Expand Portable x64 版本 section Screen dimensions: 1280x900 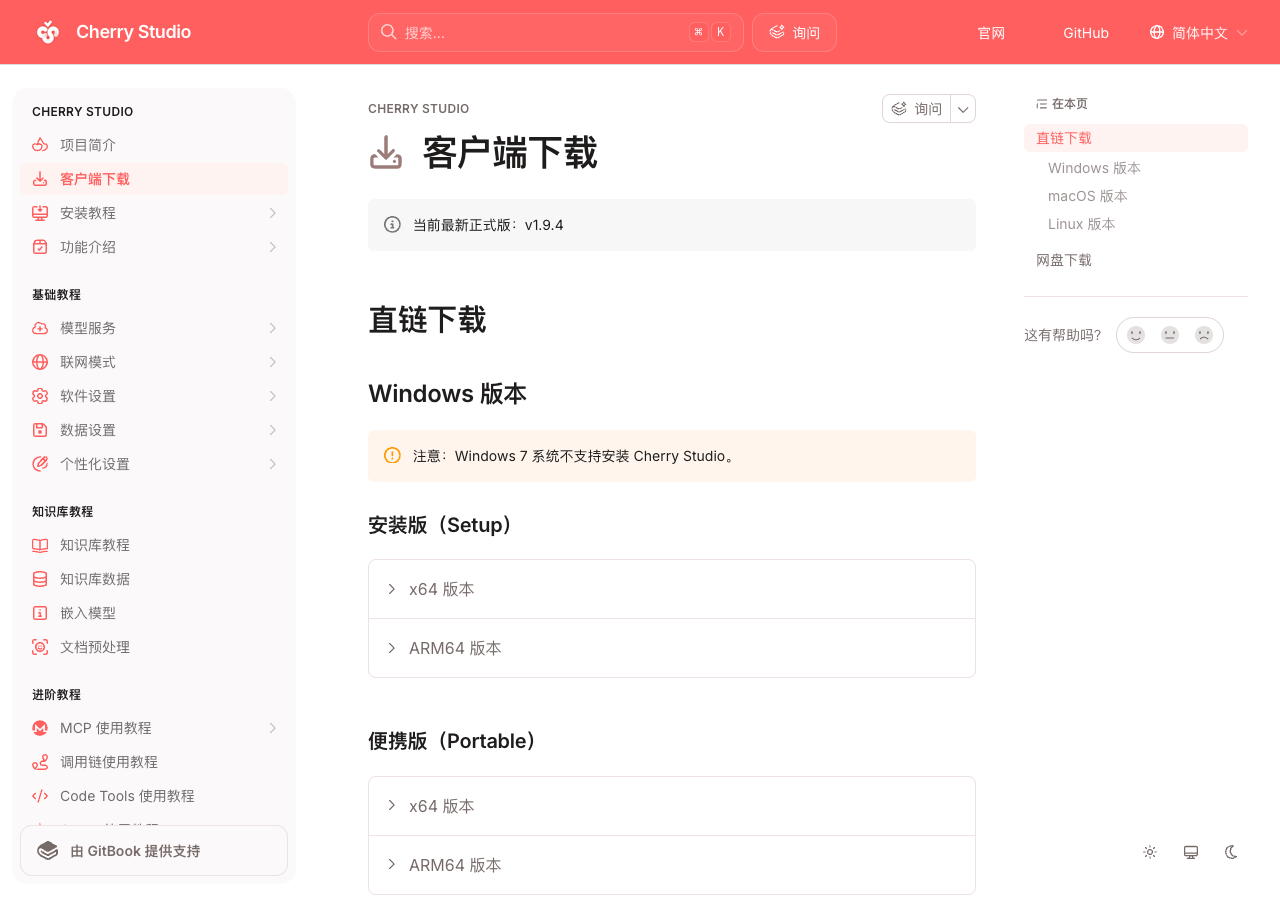click(x=671, y=806)
